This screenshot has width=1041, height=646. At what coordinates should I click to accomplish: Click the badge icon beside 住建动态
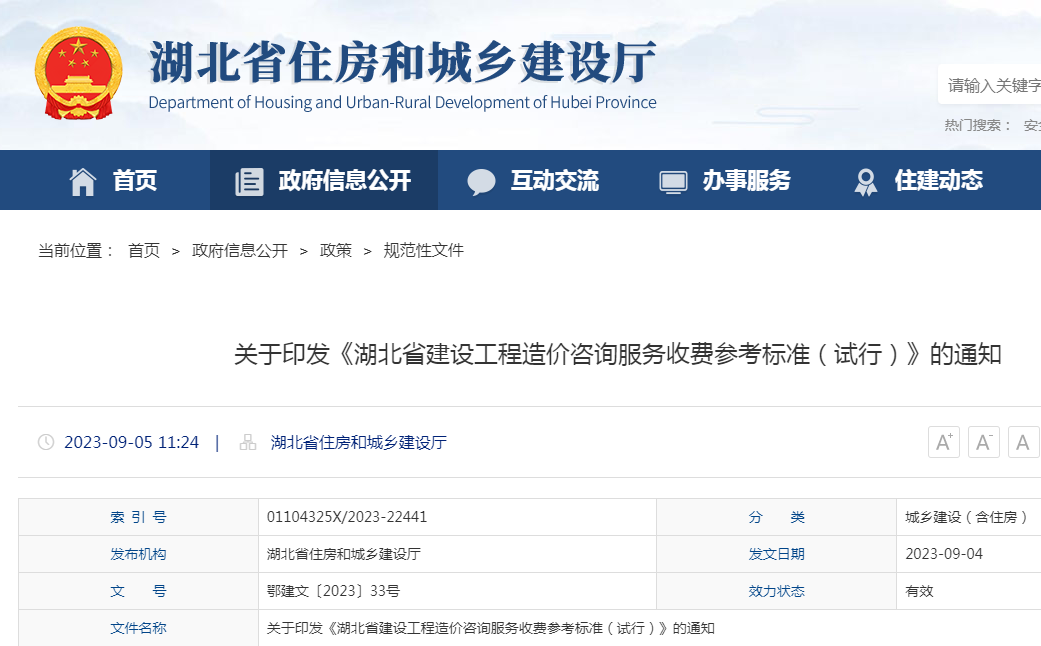click(865, 181)
